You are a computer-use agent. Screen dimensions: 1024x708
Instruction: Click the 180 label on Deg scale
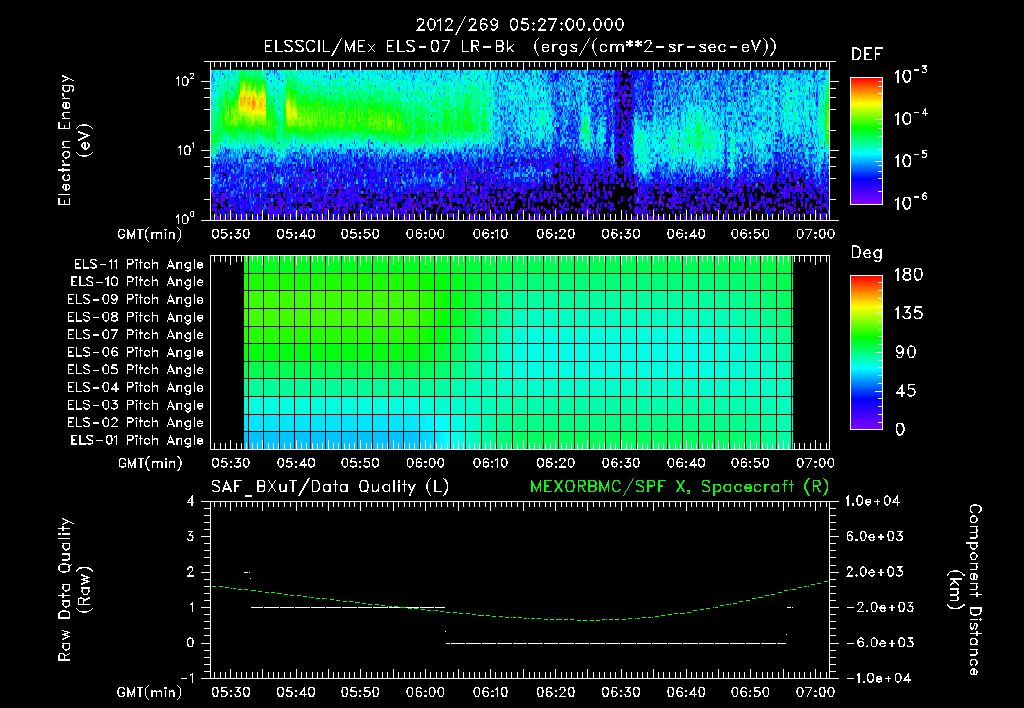[x=908, y=274]
